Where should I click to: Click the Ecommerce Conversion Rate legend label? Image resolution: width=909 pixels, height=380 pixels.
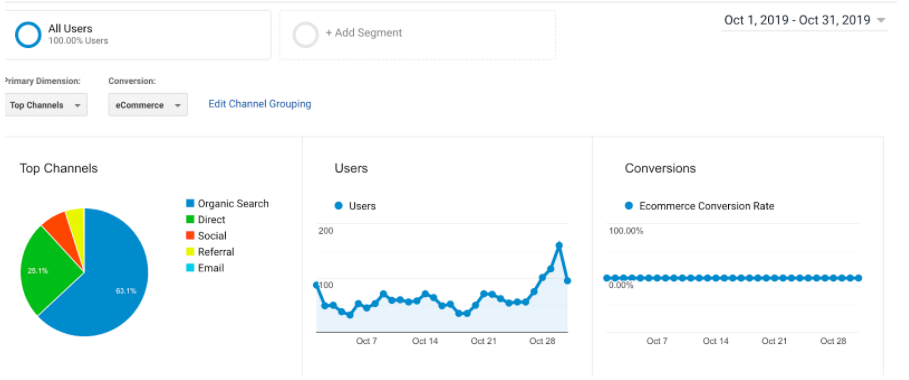click(x=707, y=206)
